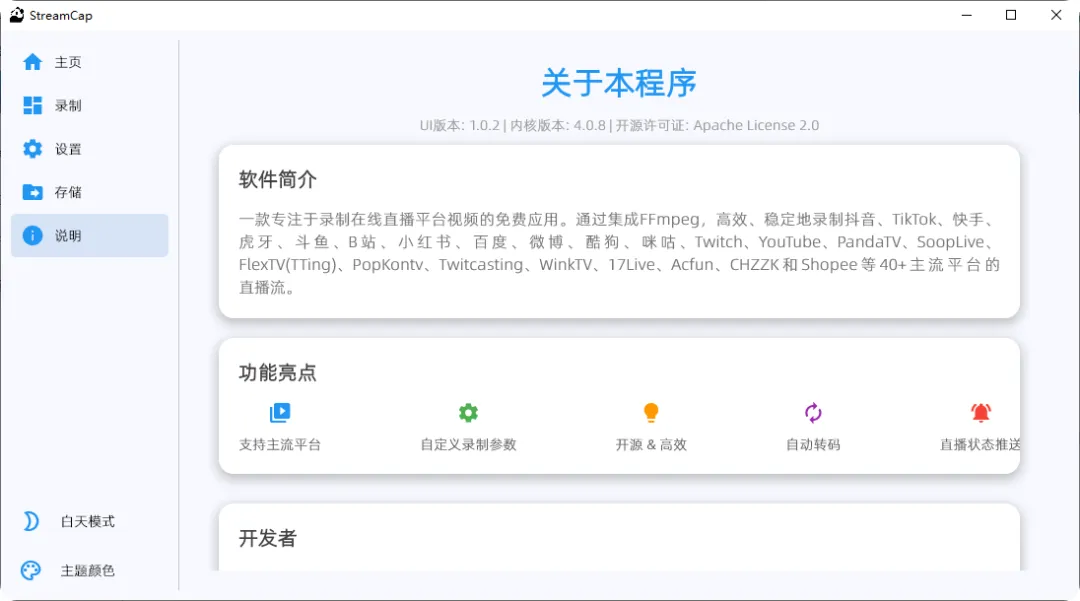The width and height of the screenshot is (1080, 601).
Task: Open the 主页 home page
Action: coord(90,62)
